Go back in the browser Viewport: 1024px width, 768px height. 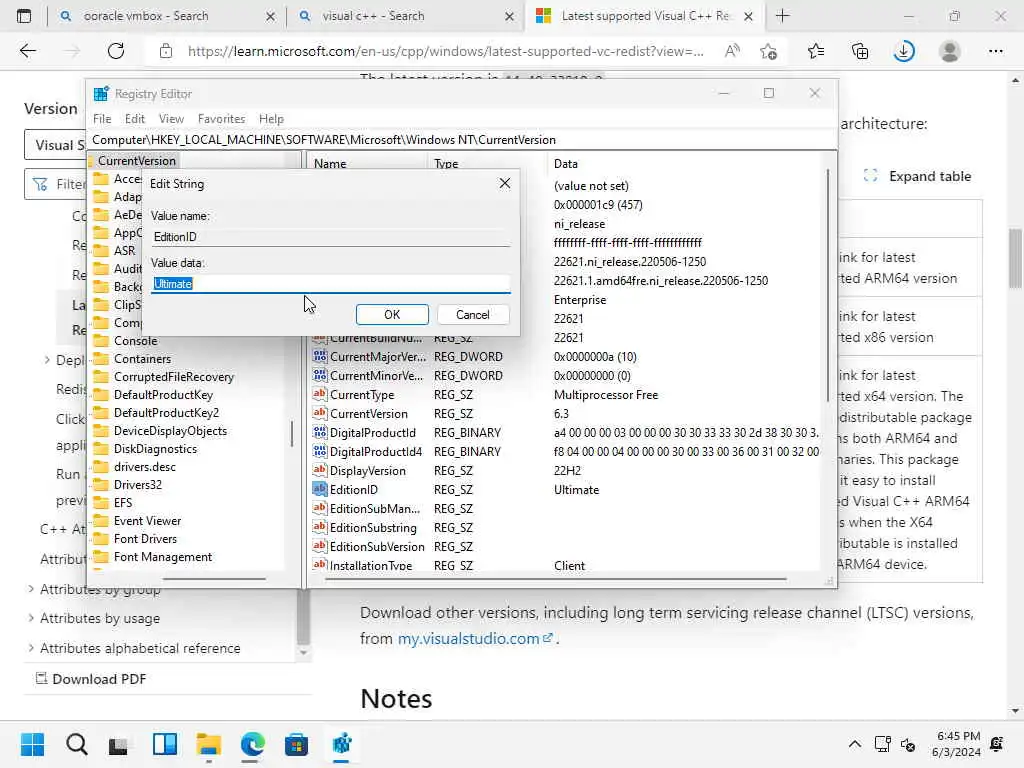27,51
